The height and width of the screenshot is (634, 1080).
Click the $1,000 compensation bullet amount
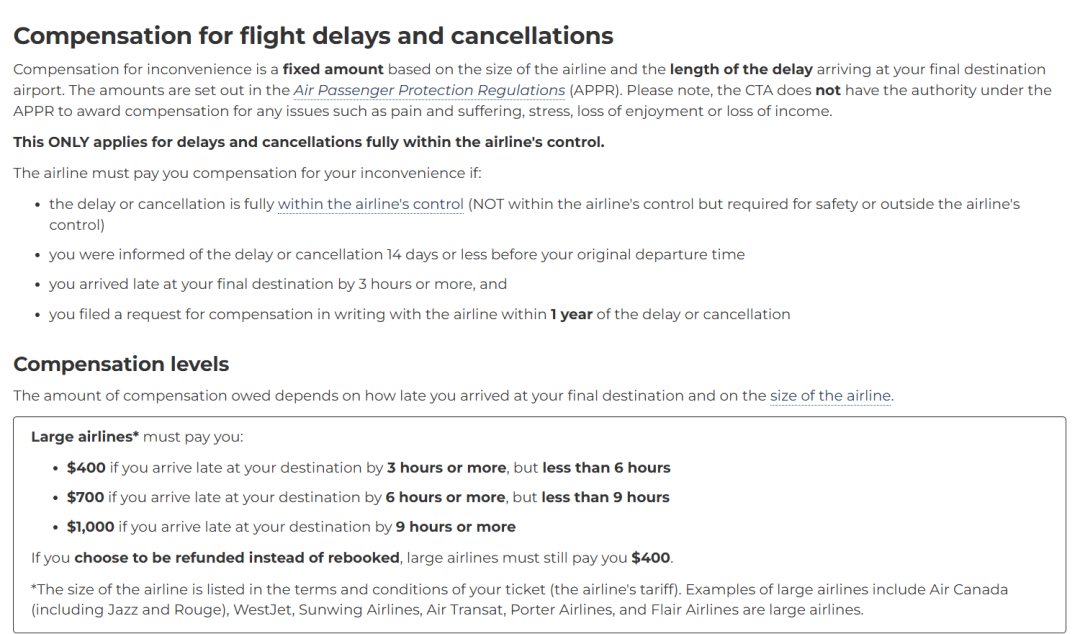(90, 527)
